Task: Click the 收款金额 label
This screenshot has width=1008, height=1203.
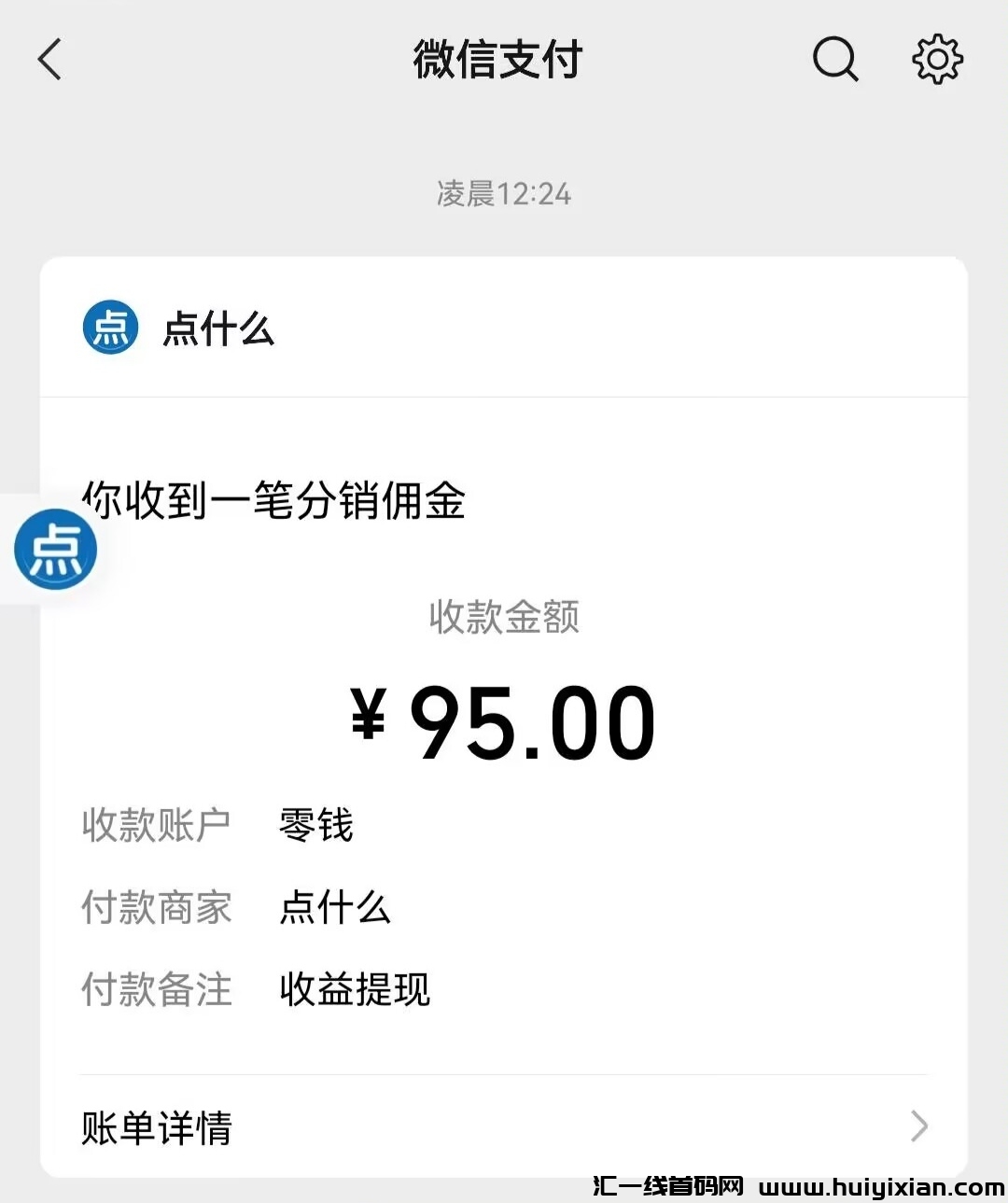Action: [504, 617]
